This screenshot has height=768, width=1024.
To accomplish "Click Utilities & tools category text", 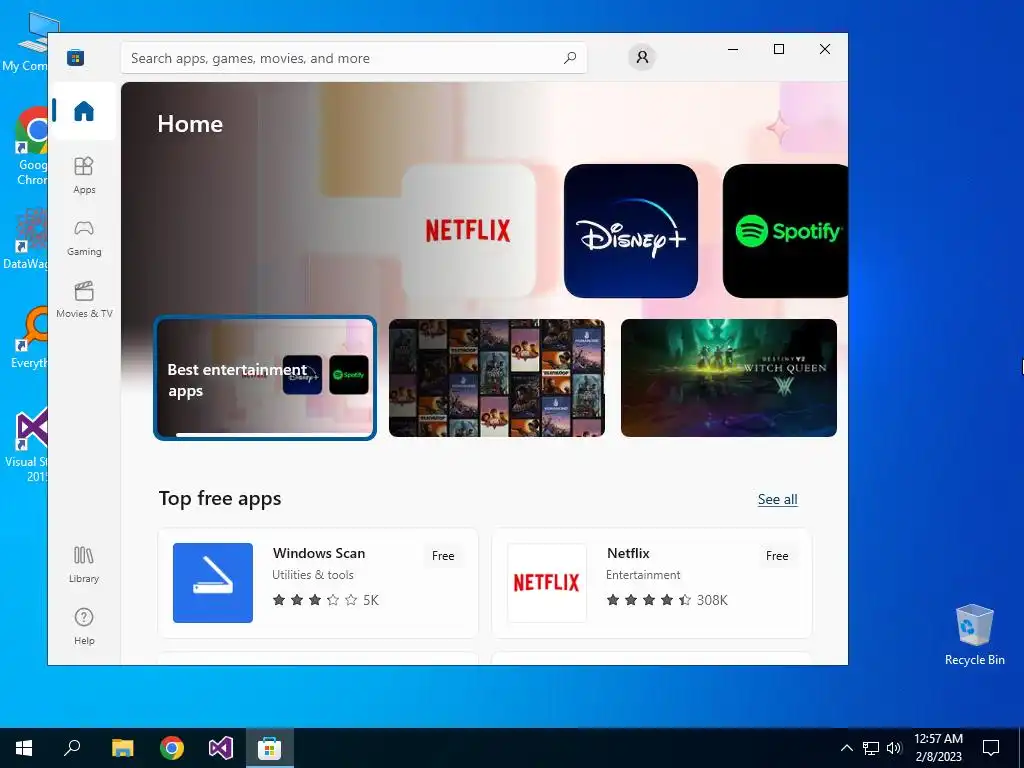I will point(313,575).
